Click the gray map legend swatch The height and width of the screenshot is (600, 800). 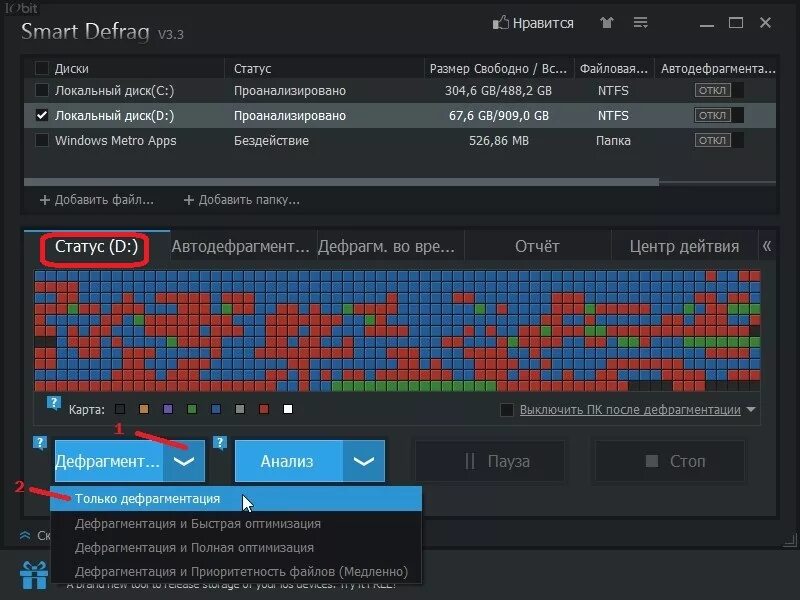click(x=240, y=409)
